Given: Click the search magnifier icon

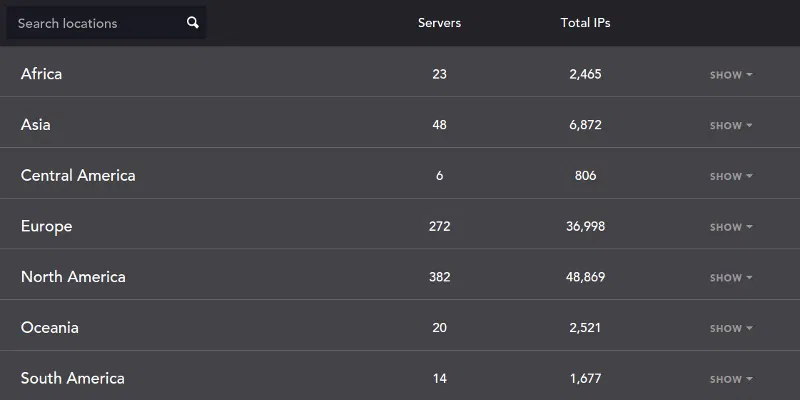Looking at the screenshot, I should [193, 23].
